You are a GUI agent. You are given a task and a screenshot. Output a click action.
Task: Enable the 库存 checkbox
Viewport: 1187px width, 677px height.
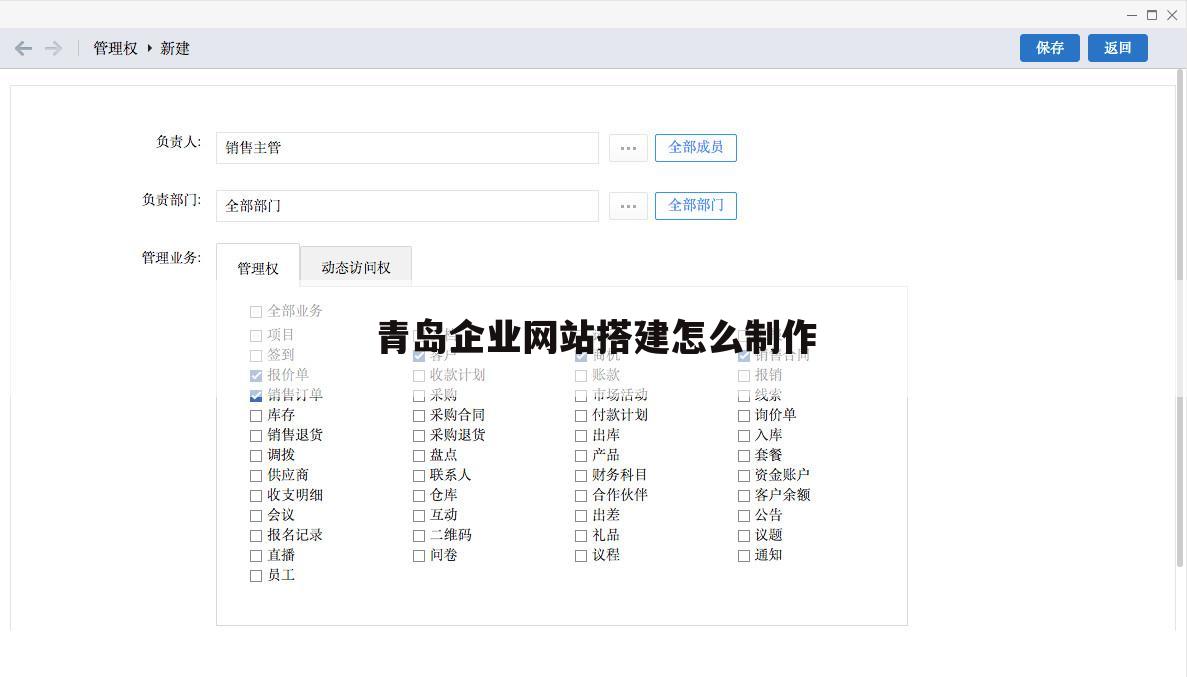256,415
